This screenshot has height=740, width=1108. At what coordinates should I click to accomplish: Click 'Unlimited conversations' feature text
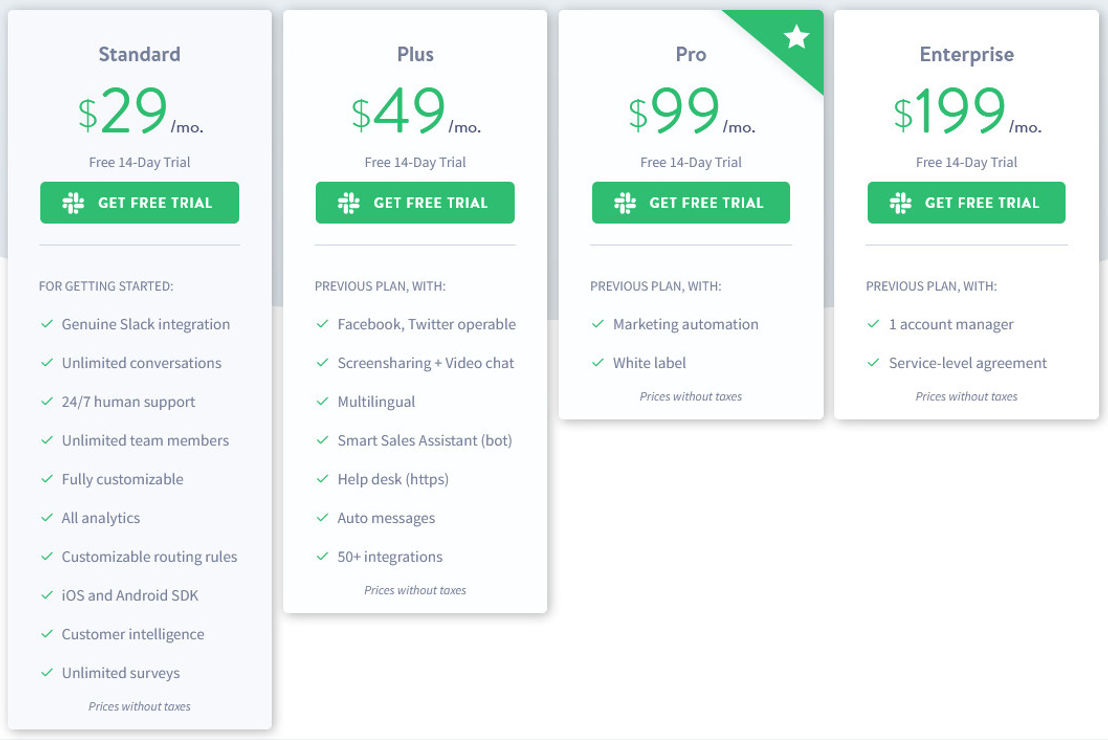141,363
